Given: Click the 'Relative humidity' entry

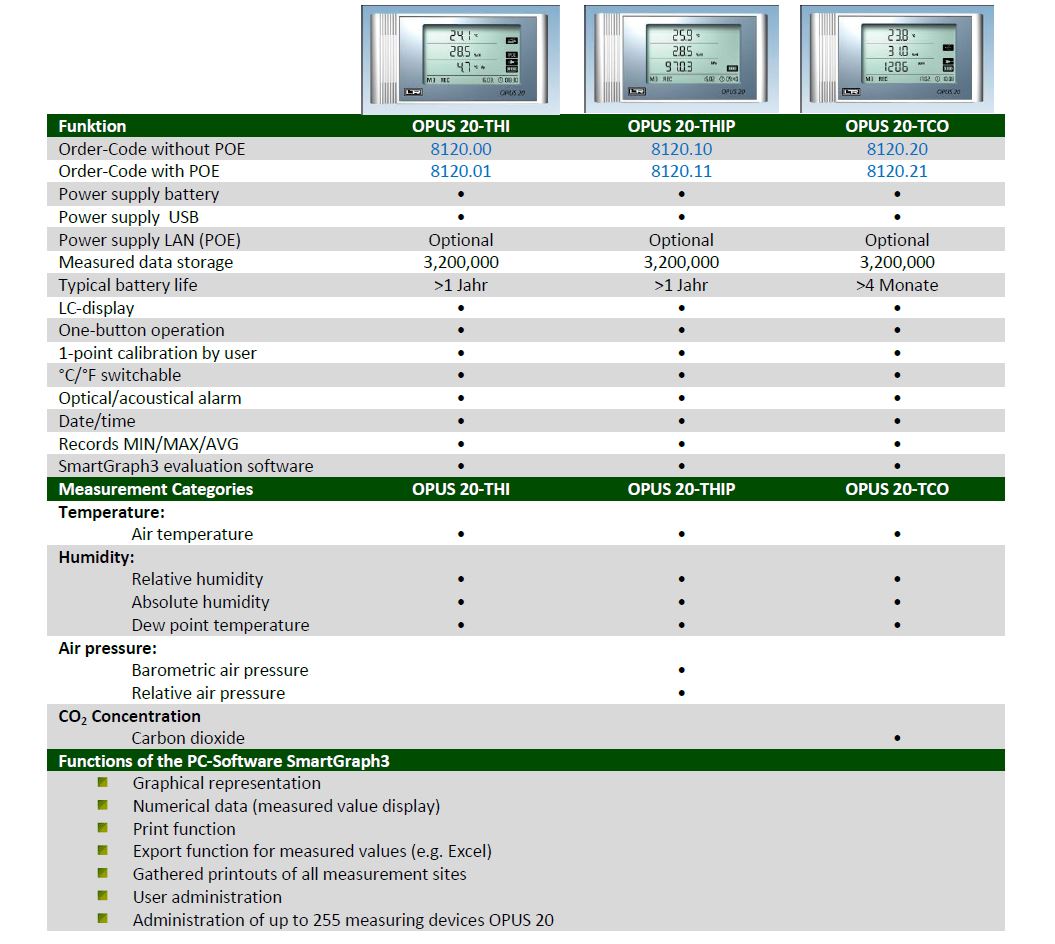Looking at the screenshot, I should 197,579.
